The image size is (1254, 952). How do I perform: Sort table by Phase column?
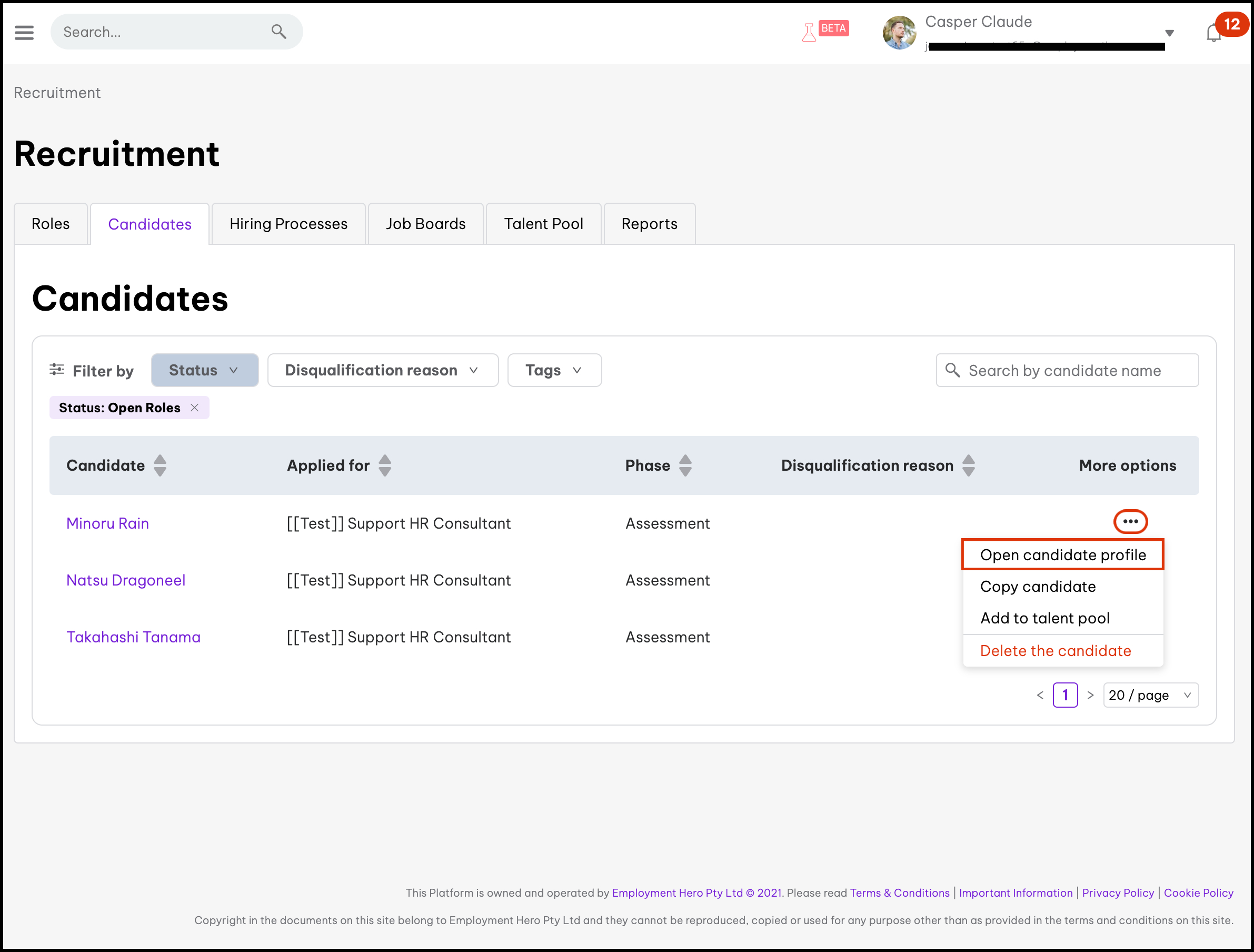point(685,465)
